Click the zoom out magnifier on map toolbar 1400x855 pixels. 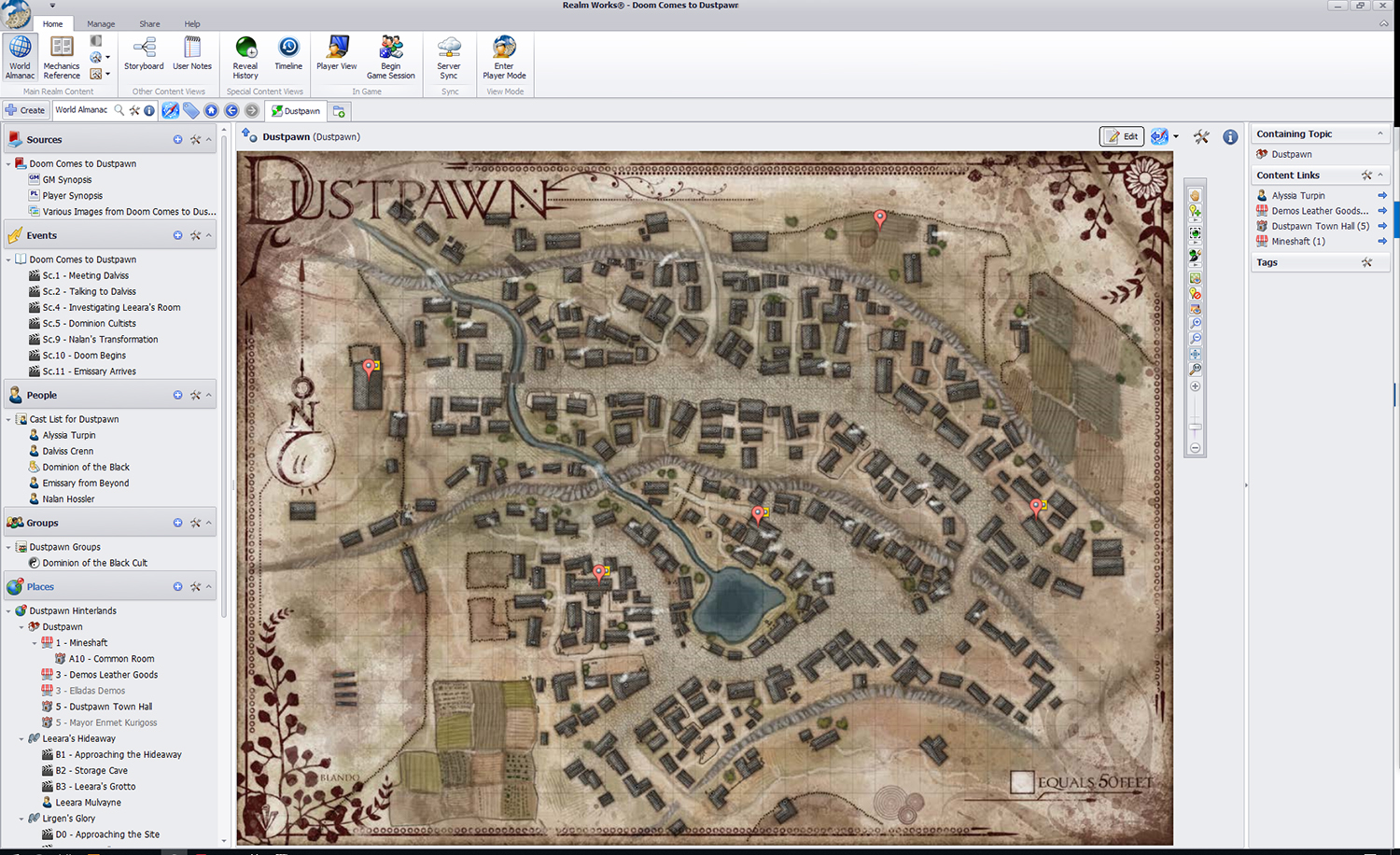1195,339
